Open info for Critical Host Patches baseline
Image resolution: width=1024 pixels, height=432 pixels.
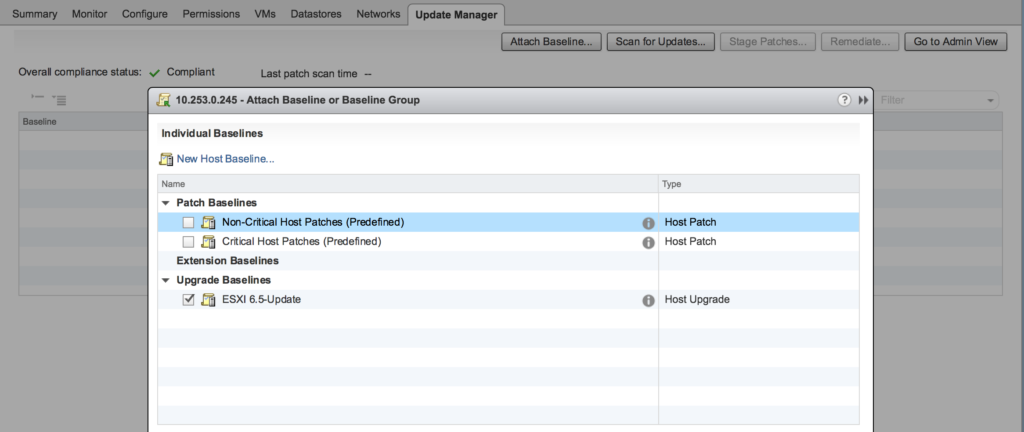(648, 243)
